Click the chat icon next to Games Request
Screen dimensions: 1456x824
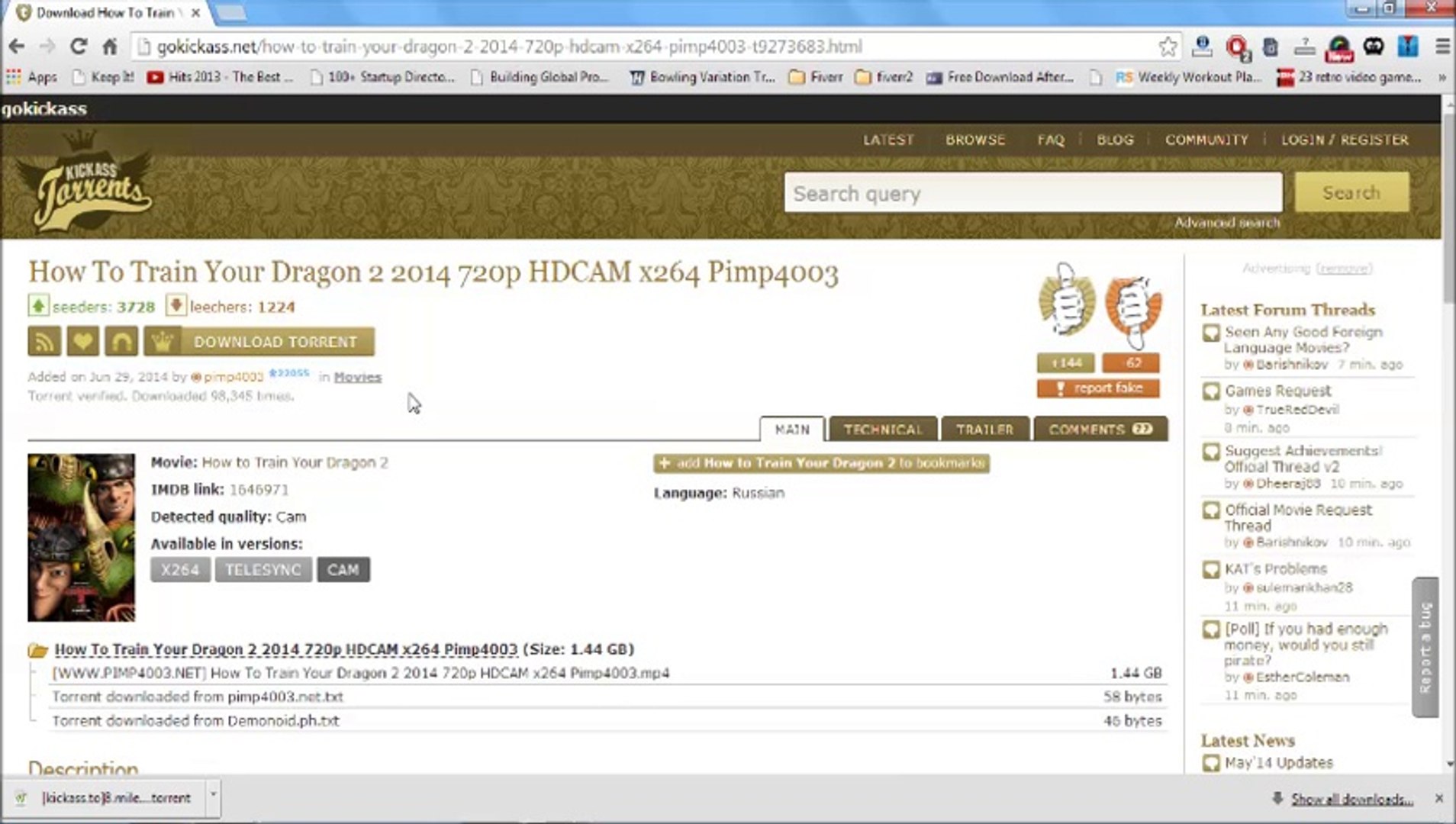coord(1211,391)
